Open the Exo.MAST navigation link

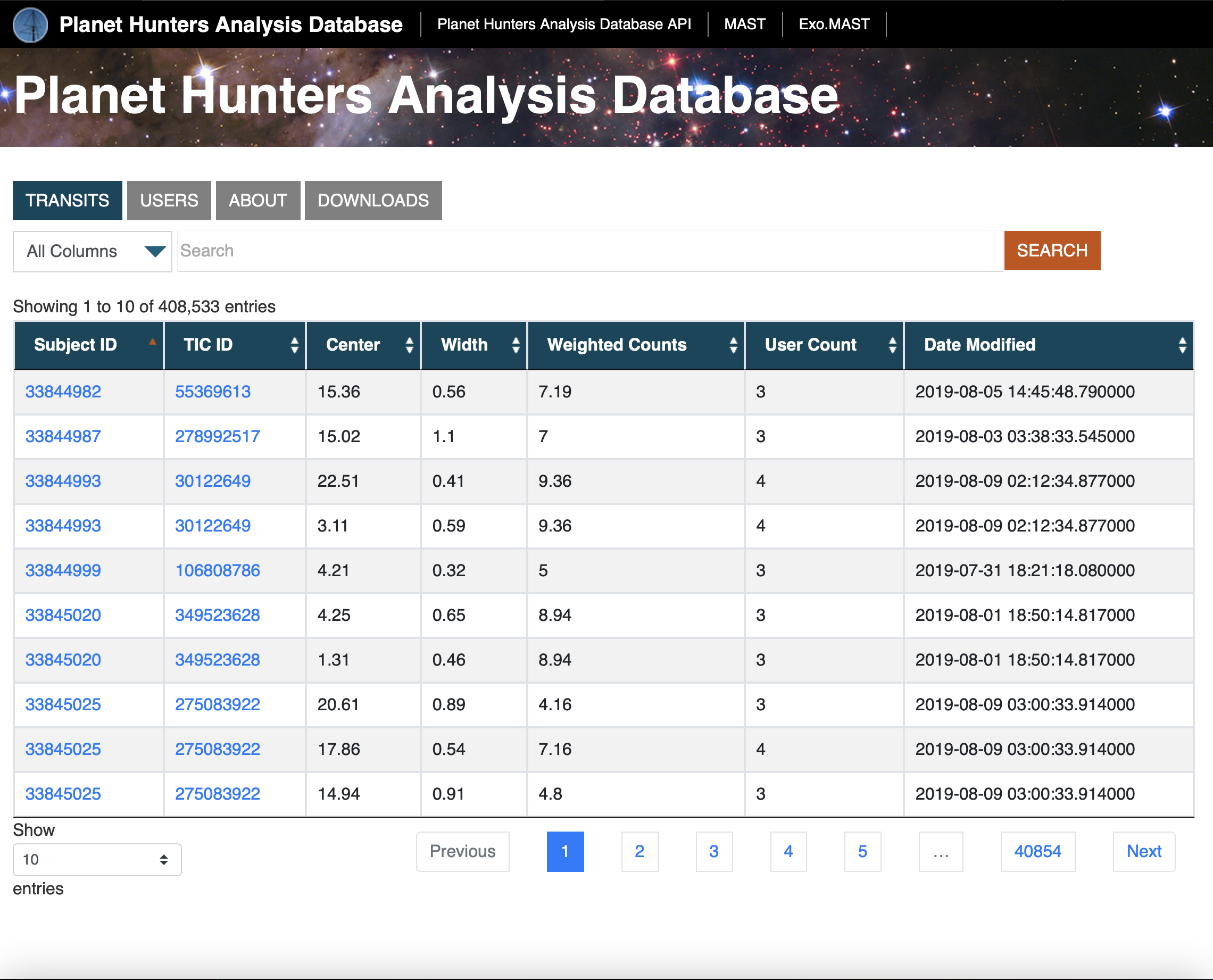coord(834,24)
